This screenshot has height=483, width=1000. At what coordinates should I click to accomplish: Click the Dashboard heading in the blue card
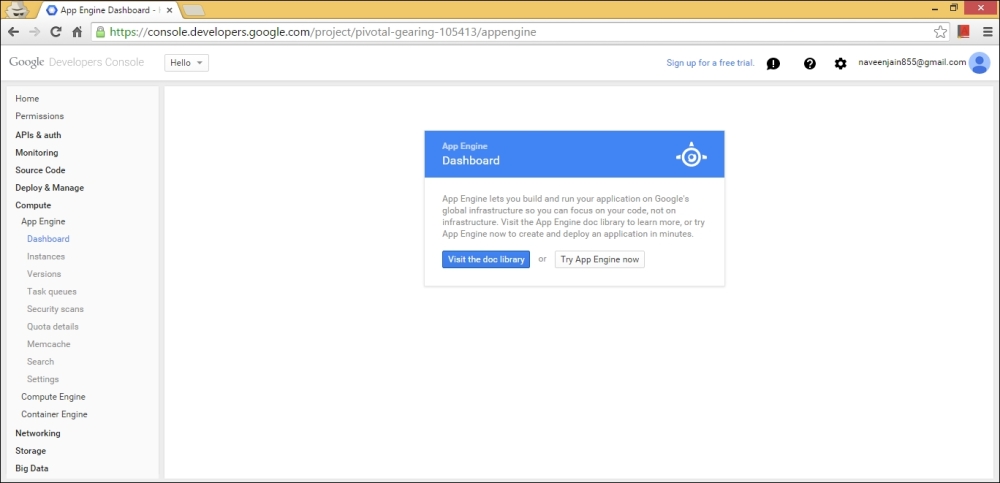coord(471,160)
